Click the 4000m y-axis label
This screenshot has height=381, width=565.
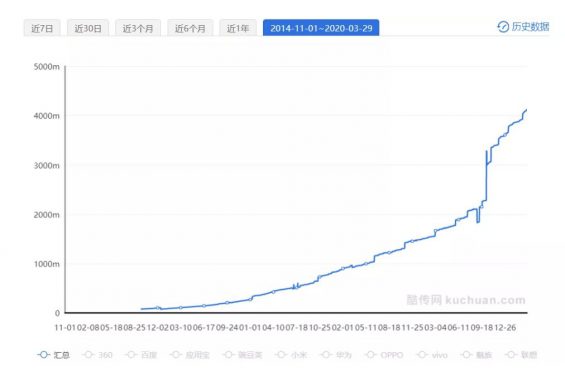coord(46,116)
